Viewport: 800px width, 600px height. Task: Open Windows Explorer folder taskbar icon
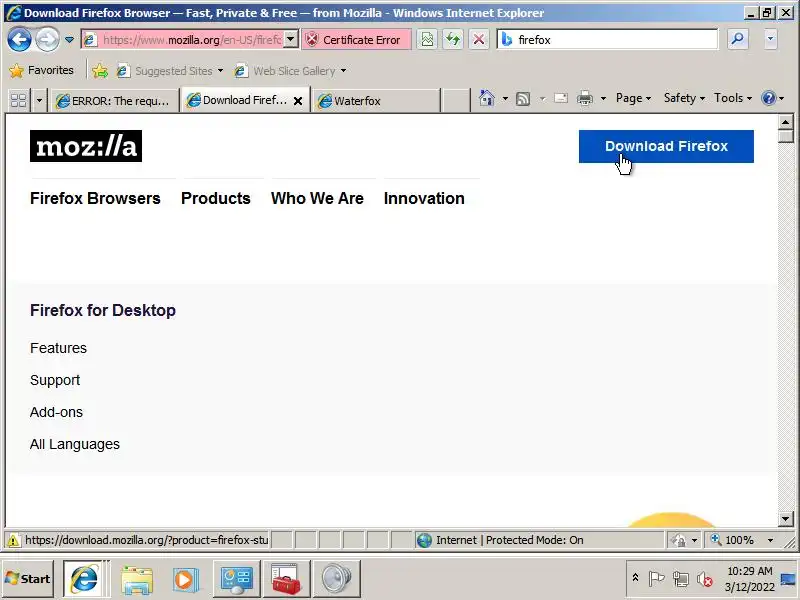pyautogui.click(x=137, y=580)
